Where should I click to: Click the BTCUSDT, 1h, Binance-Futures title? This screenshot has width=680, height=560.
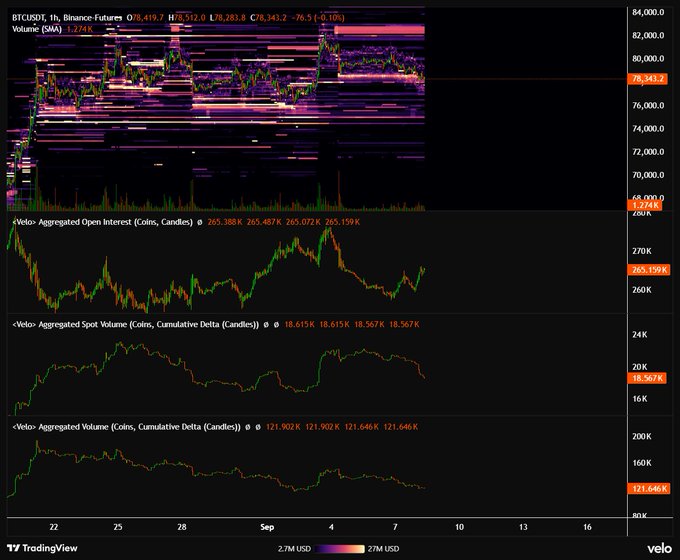click(x=67, y=18)
